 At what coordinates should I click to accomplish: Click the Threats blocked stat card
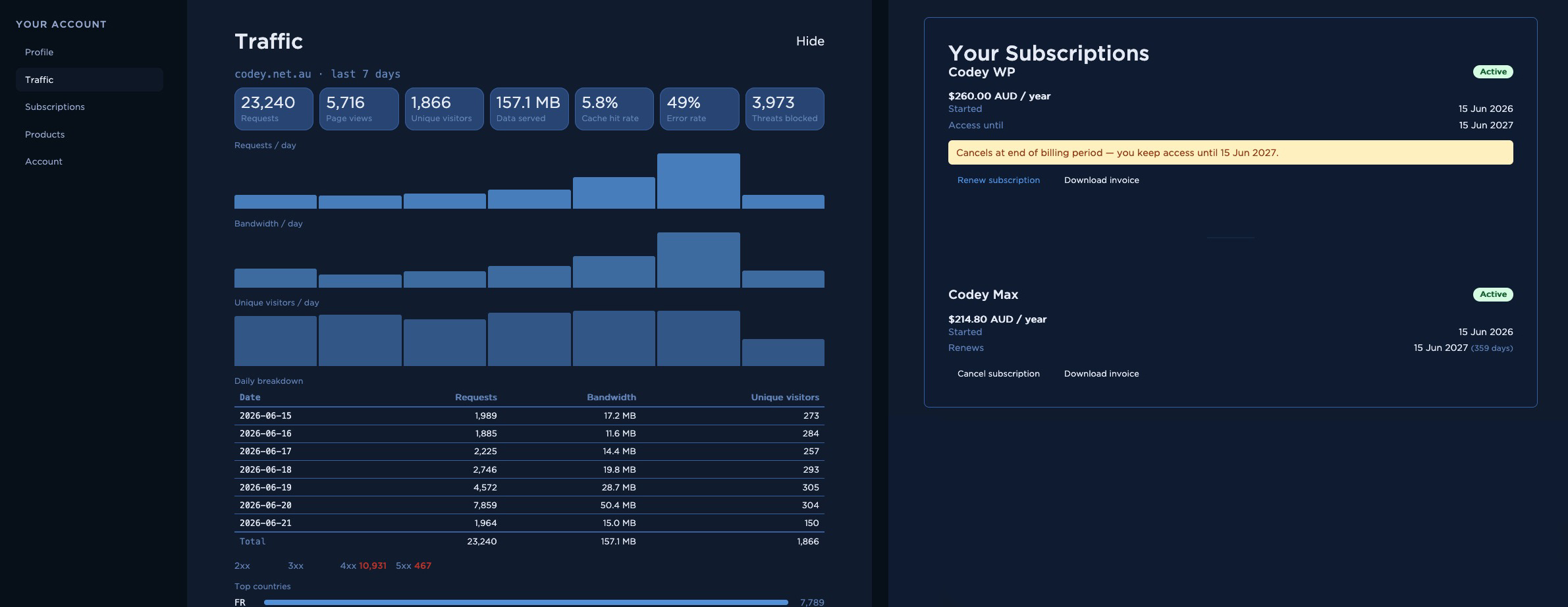[785, 109]
